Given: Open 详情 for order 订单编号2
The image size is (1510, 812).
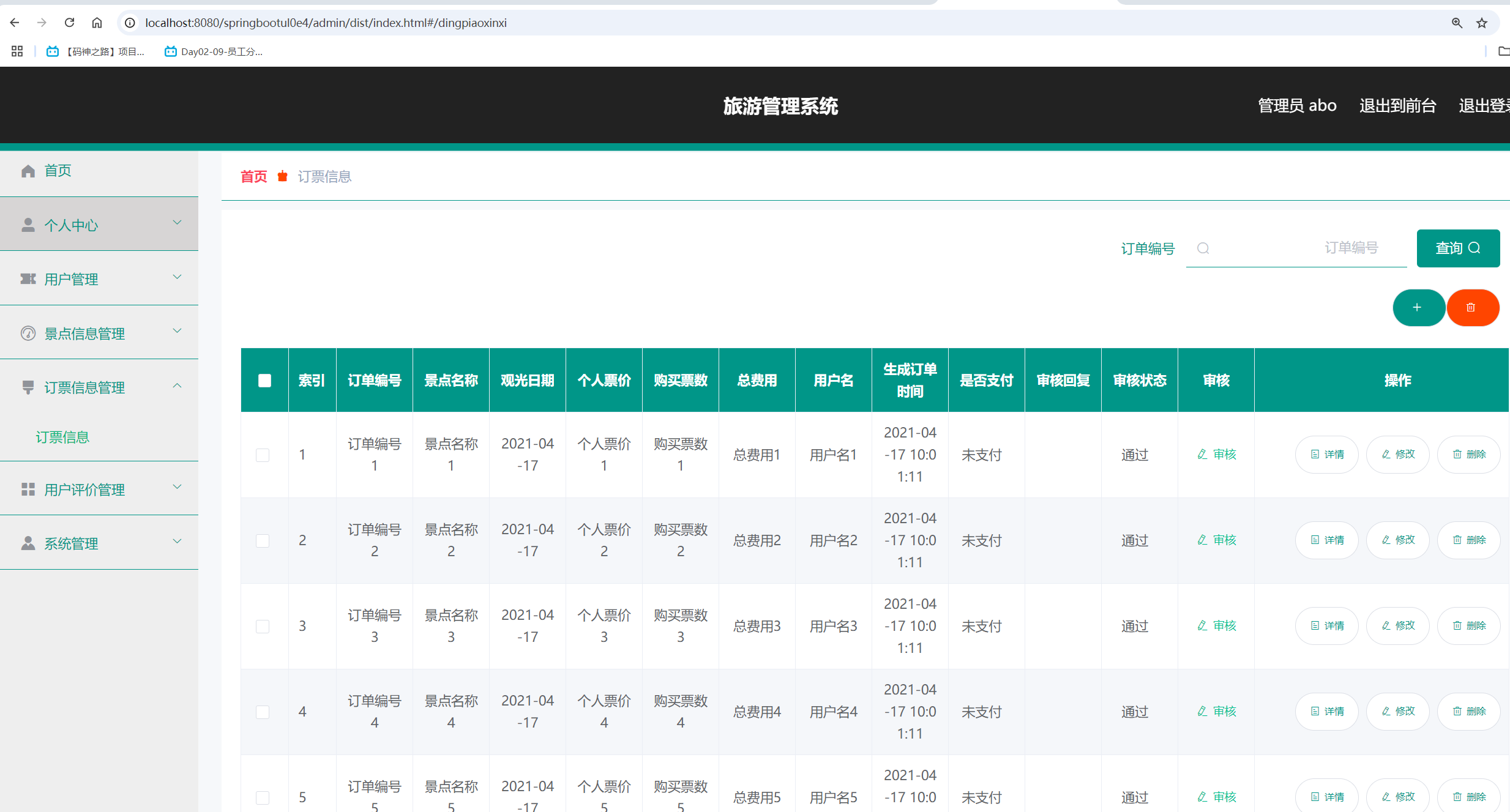Looking at the screenshot, I should pyautogui.click(x=1326, y=540).
